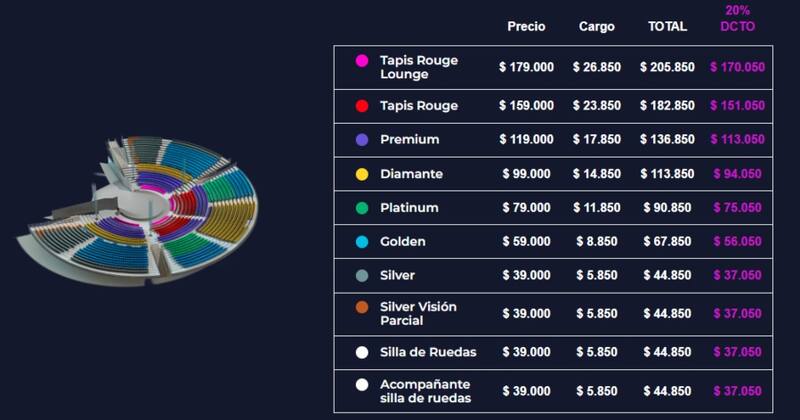Click the Precio column header

(526, 27)
